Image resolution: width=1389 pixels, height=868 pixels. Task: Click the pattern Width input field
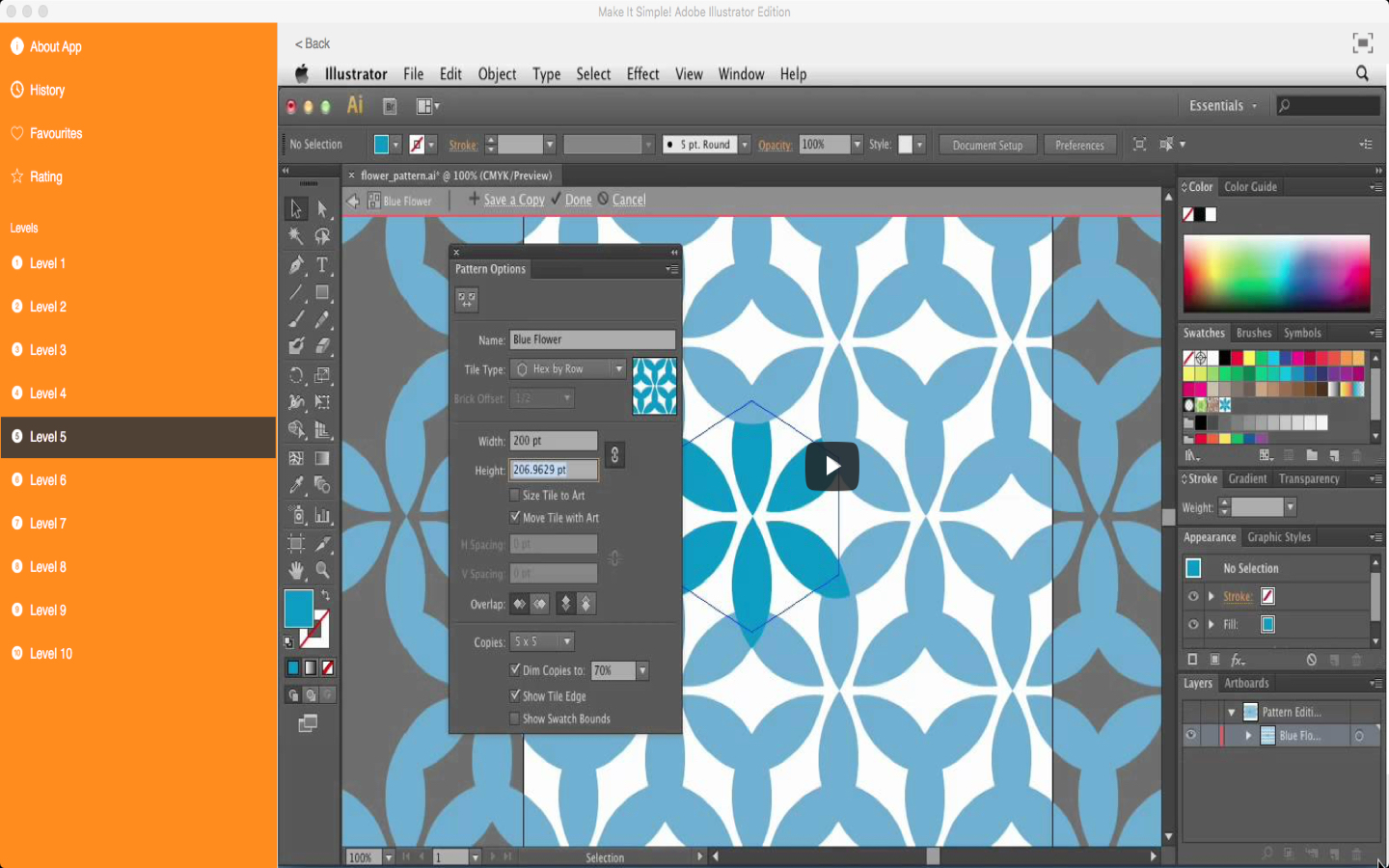553,441
